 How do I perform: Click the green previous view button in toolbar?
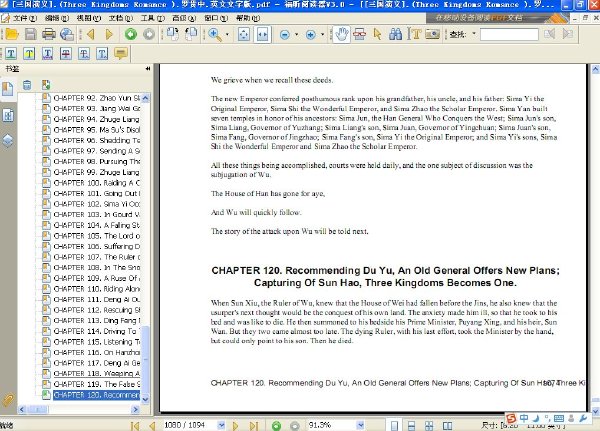pos(130,34)
